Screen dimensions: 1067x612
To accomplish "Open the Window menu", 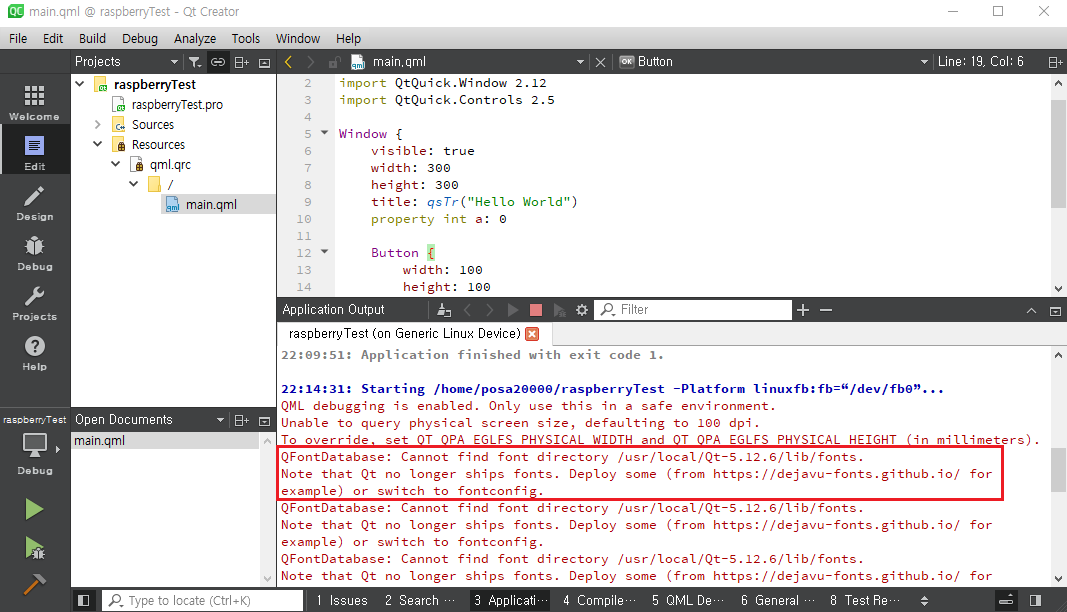I will pyautogui.click(x=297, y=39).
